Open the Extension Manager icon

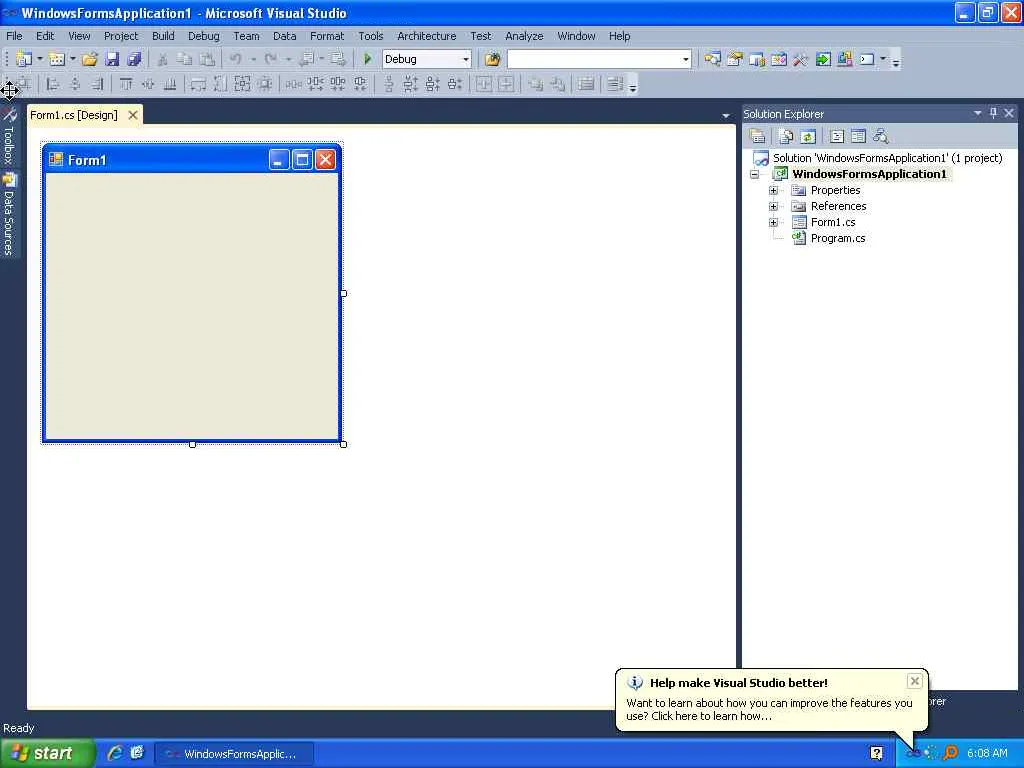pos(844,59)
